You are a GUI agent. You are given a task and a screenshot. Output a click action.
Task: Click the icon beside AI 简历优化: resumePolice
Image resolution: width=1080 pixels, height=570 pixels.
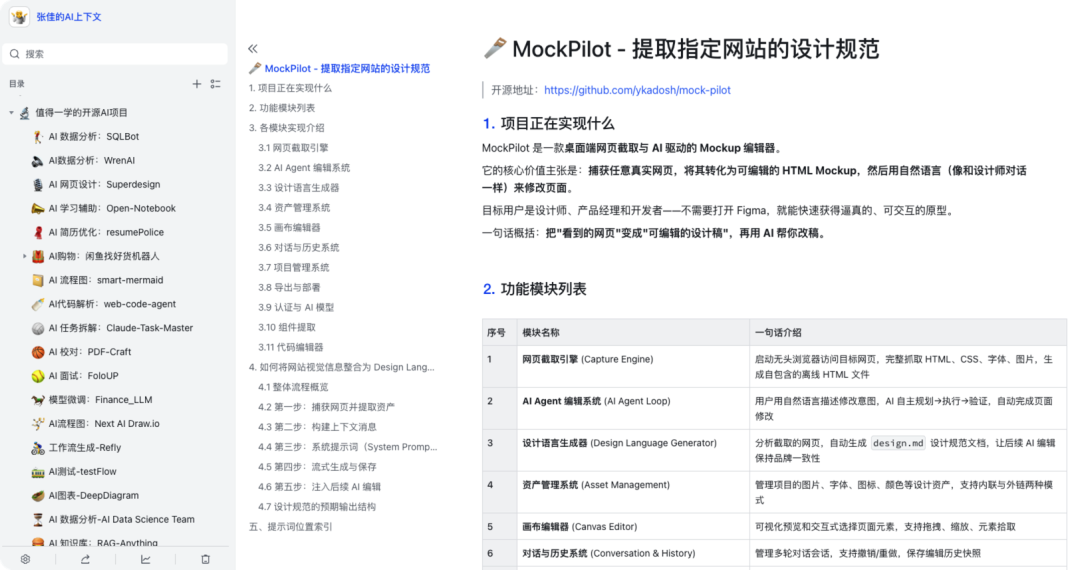[38, 232]
